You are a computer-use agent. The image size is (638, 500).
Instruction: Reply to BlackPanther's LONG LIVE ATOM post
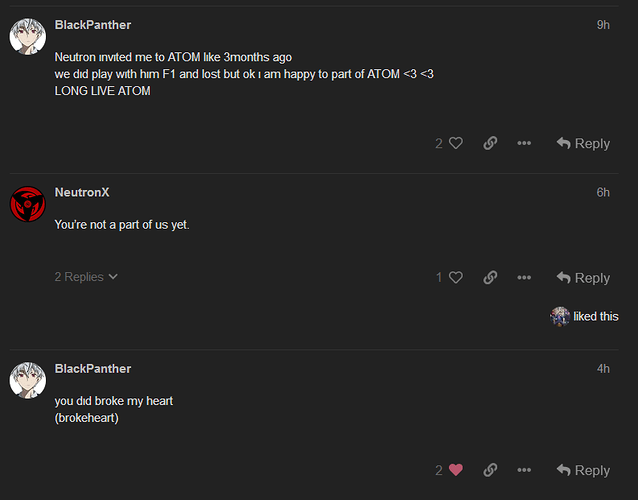(583, 143)
